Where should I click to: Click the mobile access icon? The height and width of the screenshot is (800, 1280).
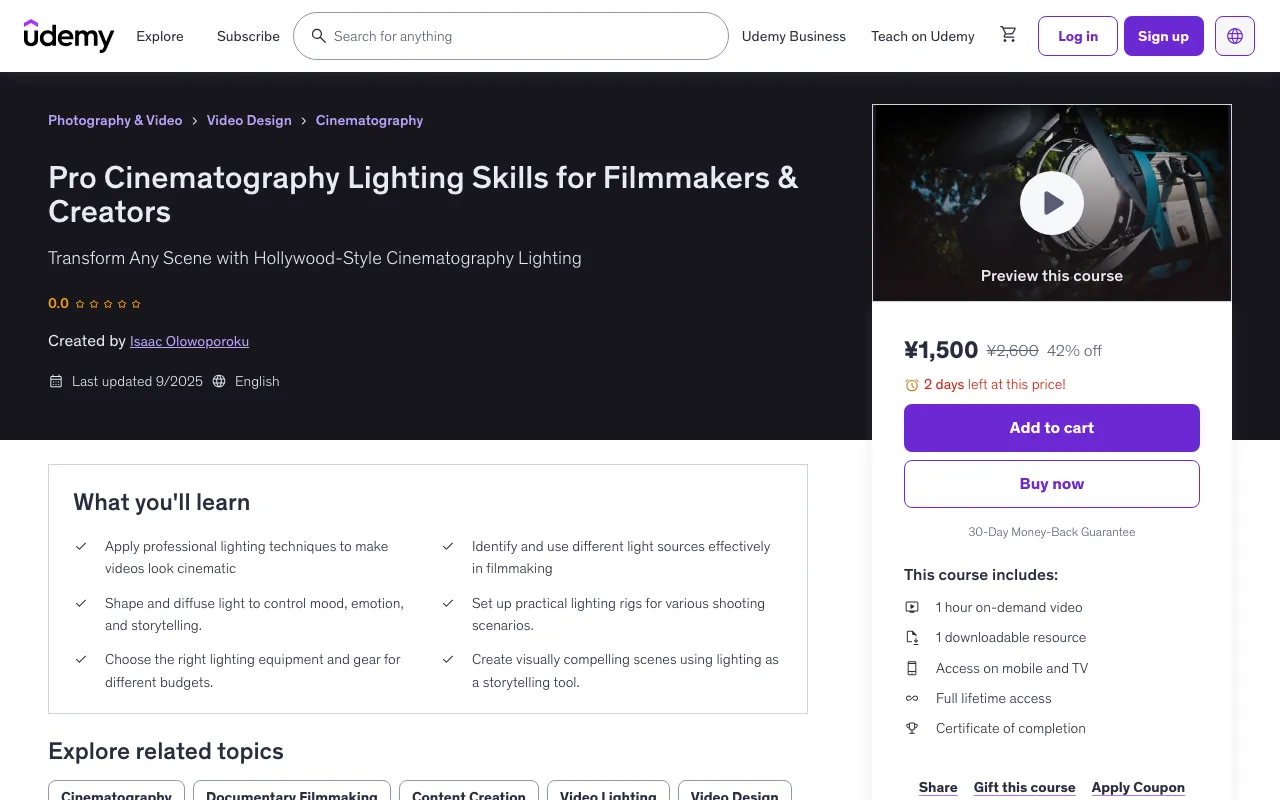912,668
